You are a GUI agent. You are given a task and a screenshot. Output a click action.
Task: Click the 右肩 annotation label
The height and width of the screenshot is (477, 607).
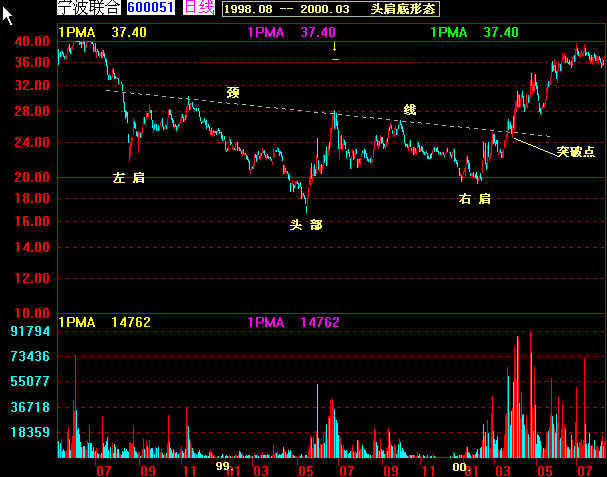[x=475, y=199]
